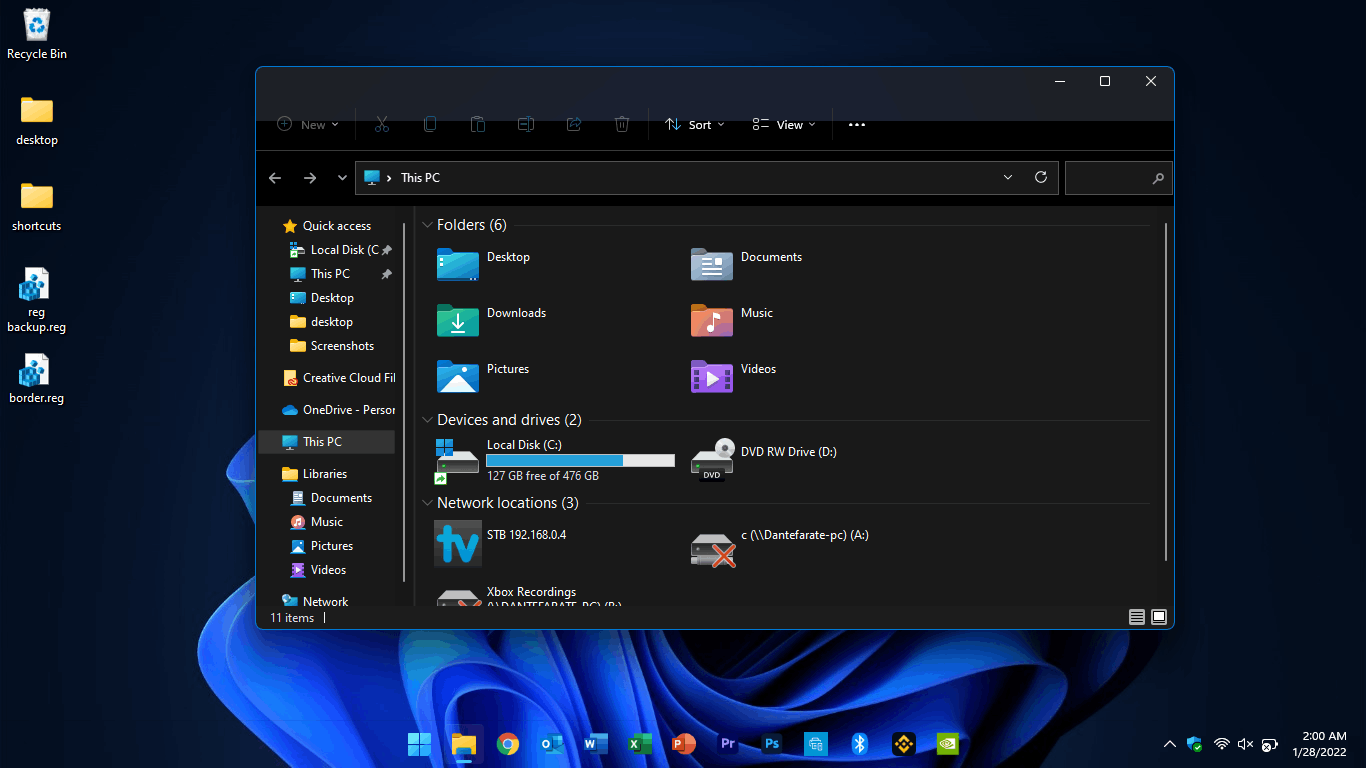
Task: Select Local Disk (C in sidebar
Action: 334,250
